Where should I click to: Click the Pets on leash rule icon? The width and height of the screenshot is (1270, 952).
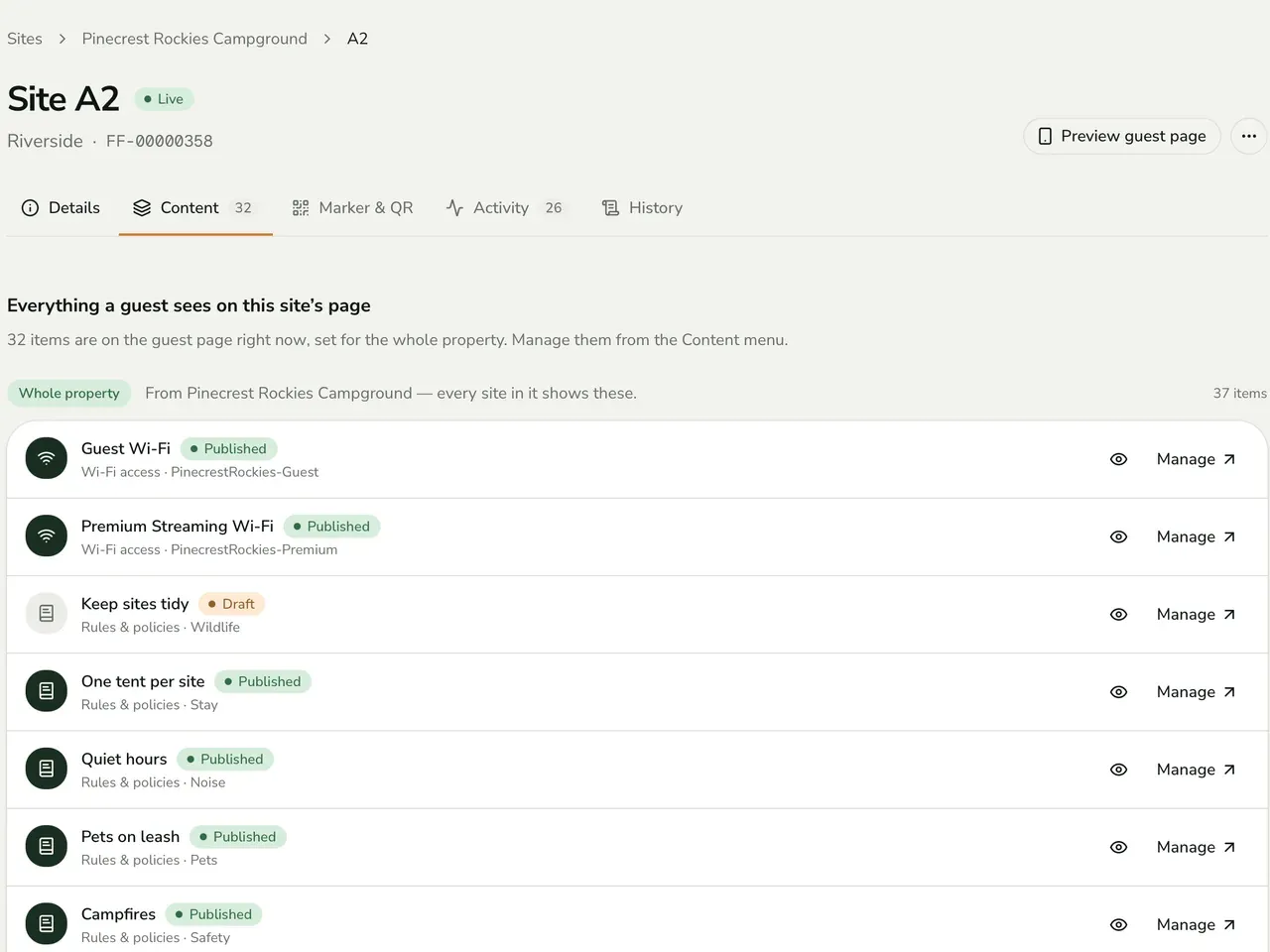coord(47,847)
